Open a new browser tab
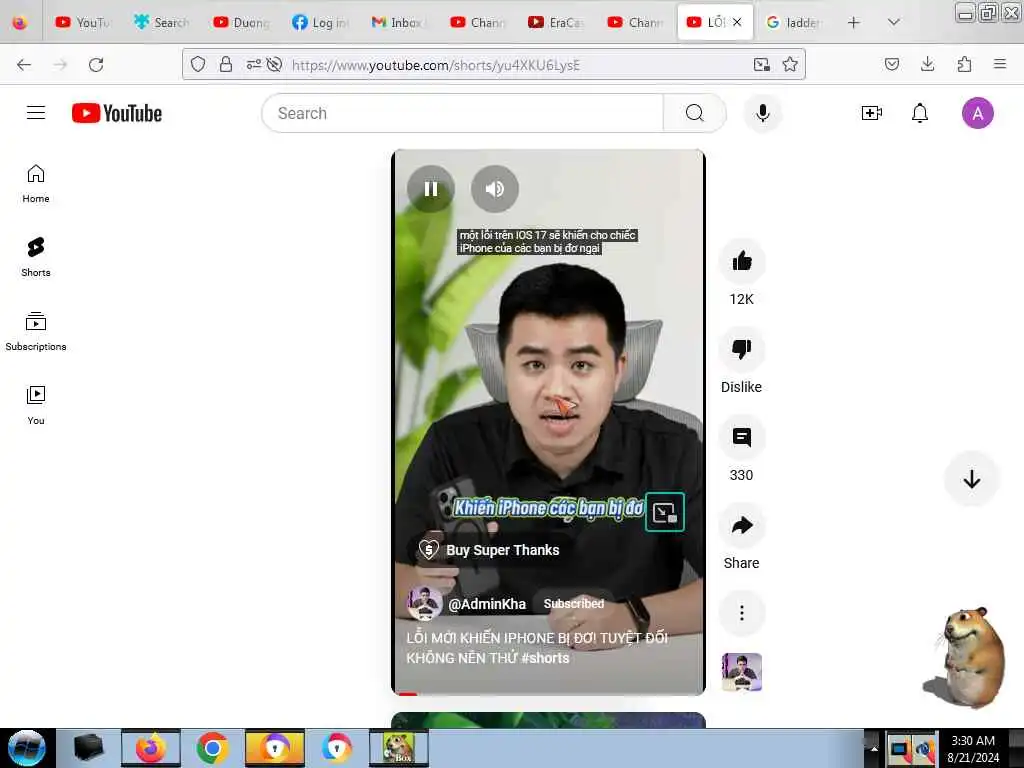Screen dimensions: 1024x768 853,22
